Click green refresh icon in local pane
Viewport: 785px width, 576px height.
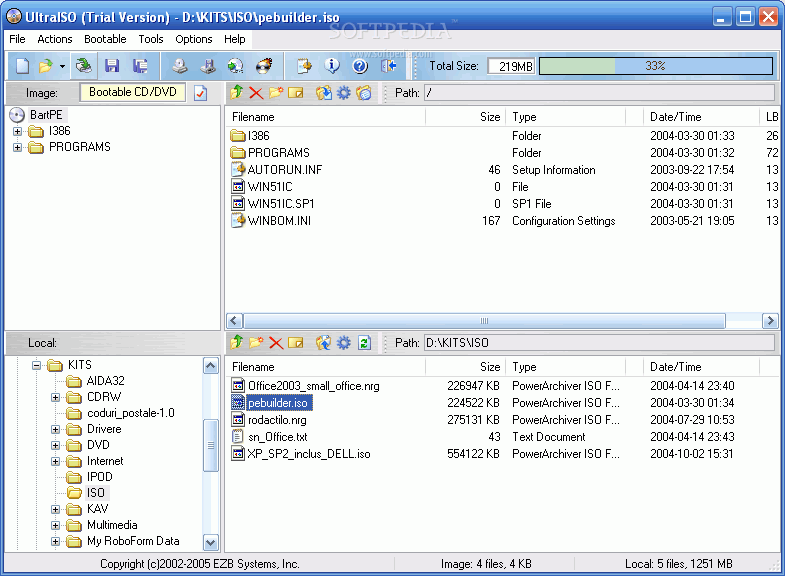(x=364, y=343)
